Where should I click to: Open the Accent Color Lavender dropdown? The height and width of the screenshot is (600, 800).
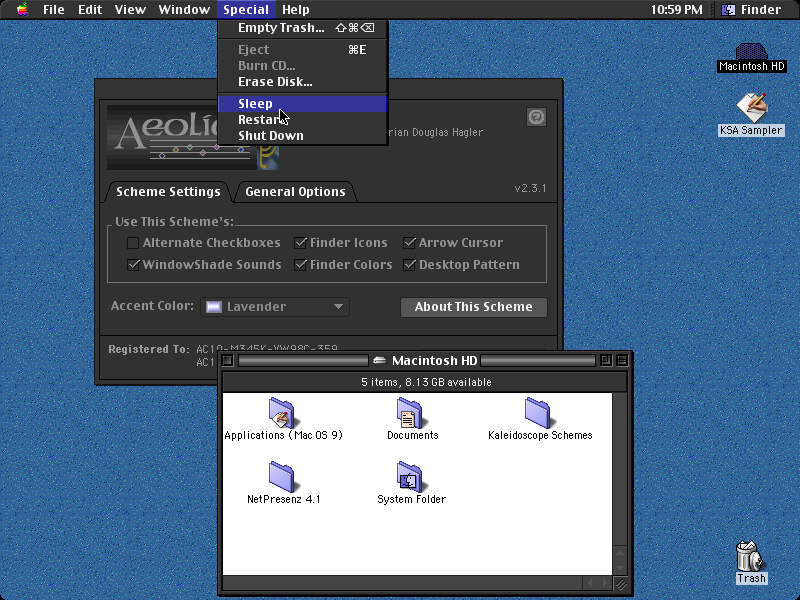tap(275, 307)
